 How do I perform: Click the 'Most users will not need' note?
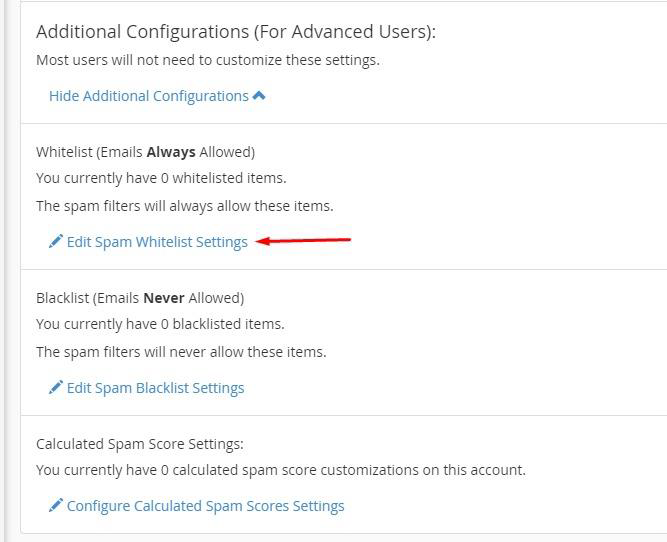(x=208, y=60)
